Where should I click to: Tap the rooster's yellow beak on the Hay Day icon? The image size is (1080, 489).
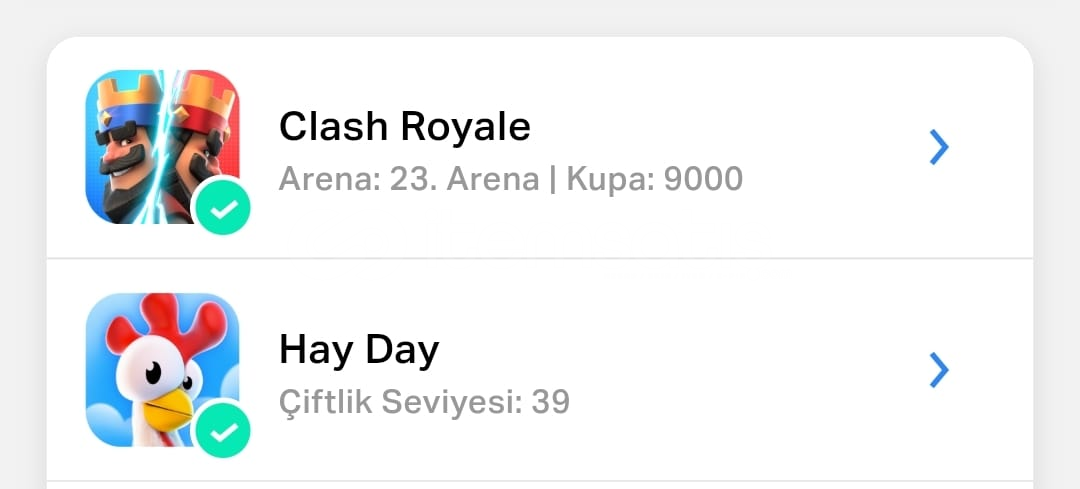click(167, 409)
